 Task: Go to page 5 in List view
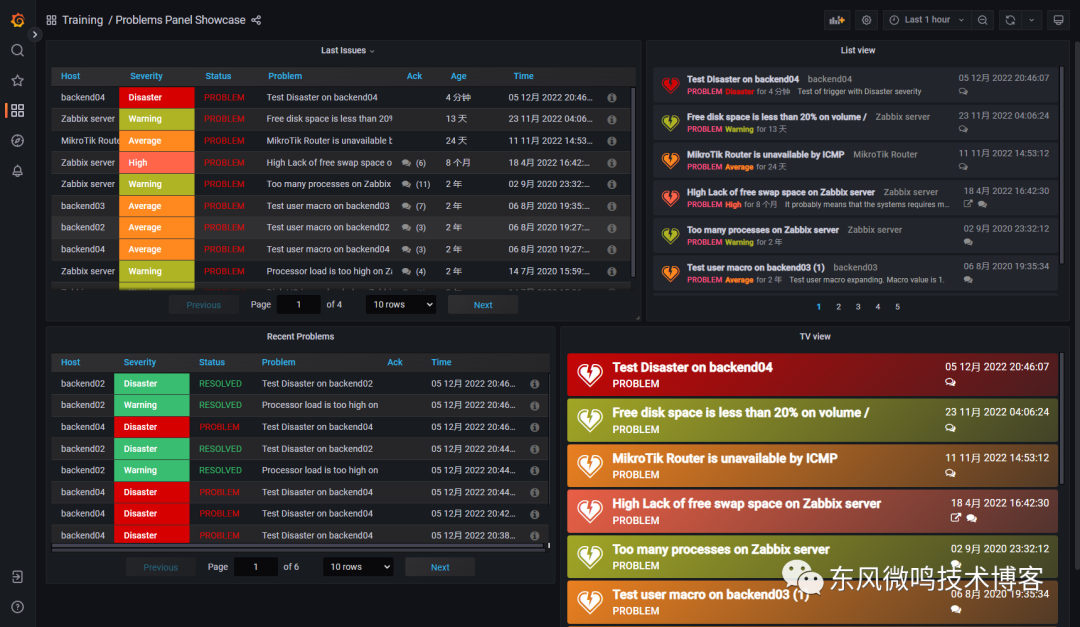pos(897,307)
